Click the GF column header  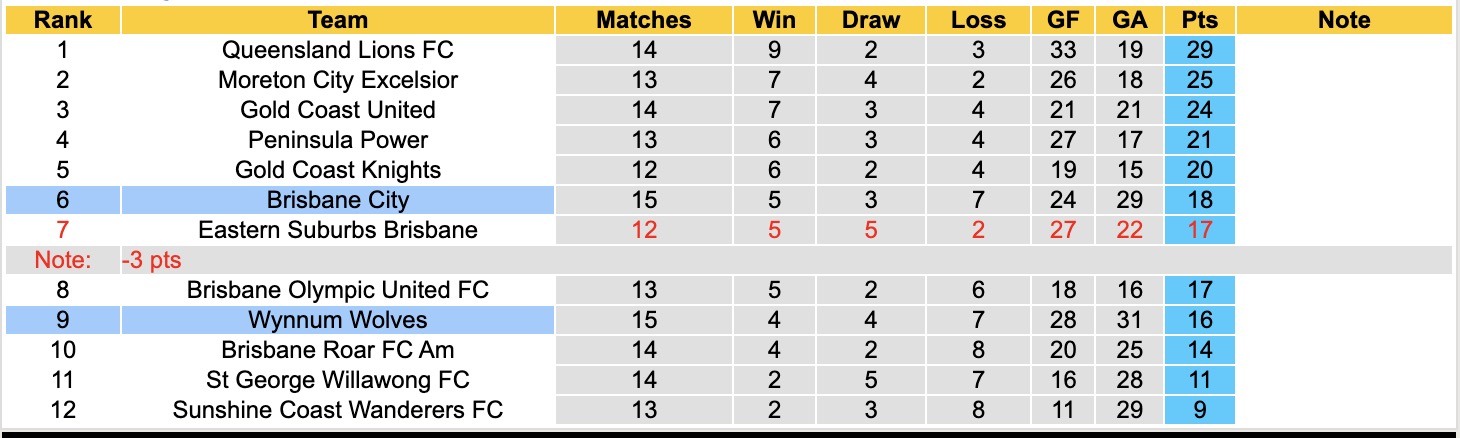tap(1062, 20)
